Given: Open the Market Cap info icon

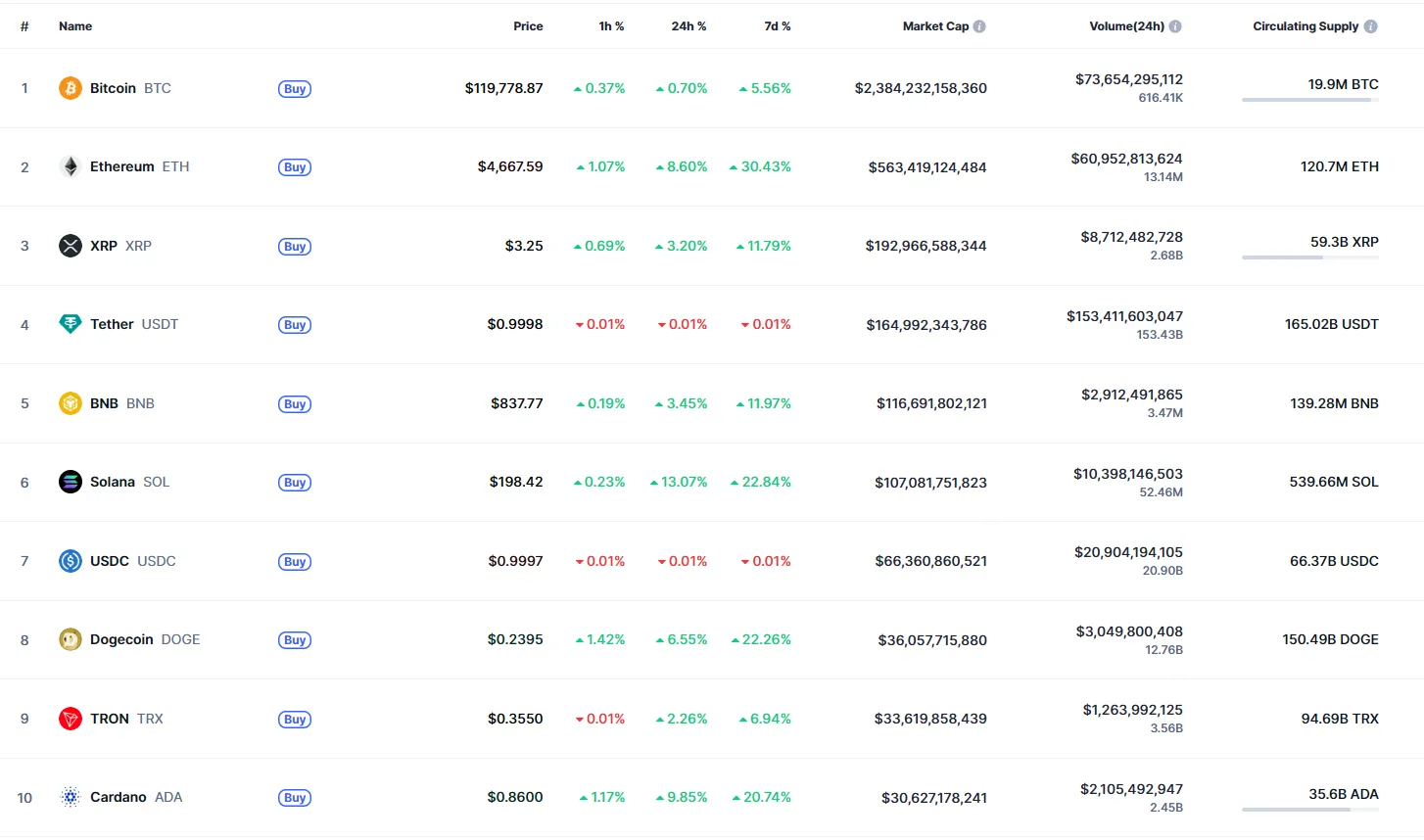Looking at the screenshot, I should click(979, 26).
